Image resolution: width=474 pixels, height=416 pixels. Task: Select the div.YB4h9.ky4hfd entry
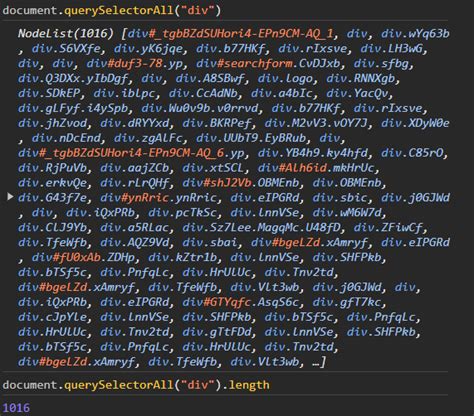[313, 153]
